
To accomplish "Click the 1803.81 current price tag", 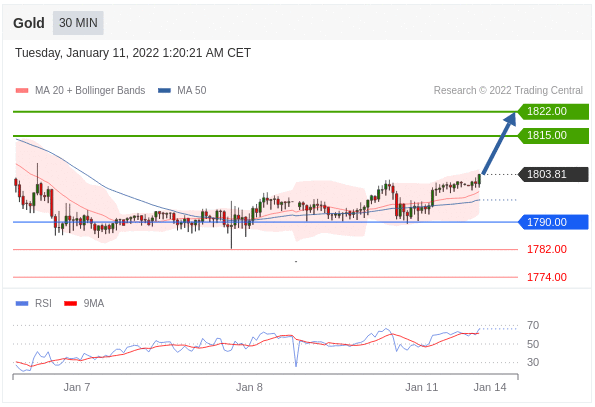I will coord(553,174).
